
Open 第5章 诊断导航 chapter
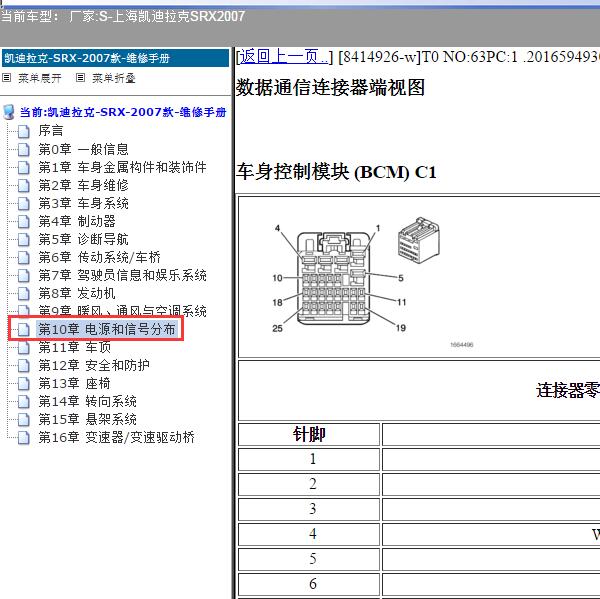tap(83, 239)
